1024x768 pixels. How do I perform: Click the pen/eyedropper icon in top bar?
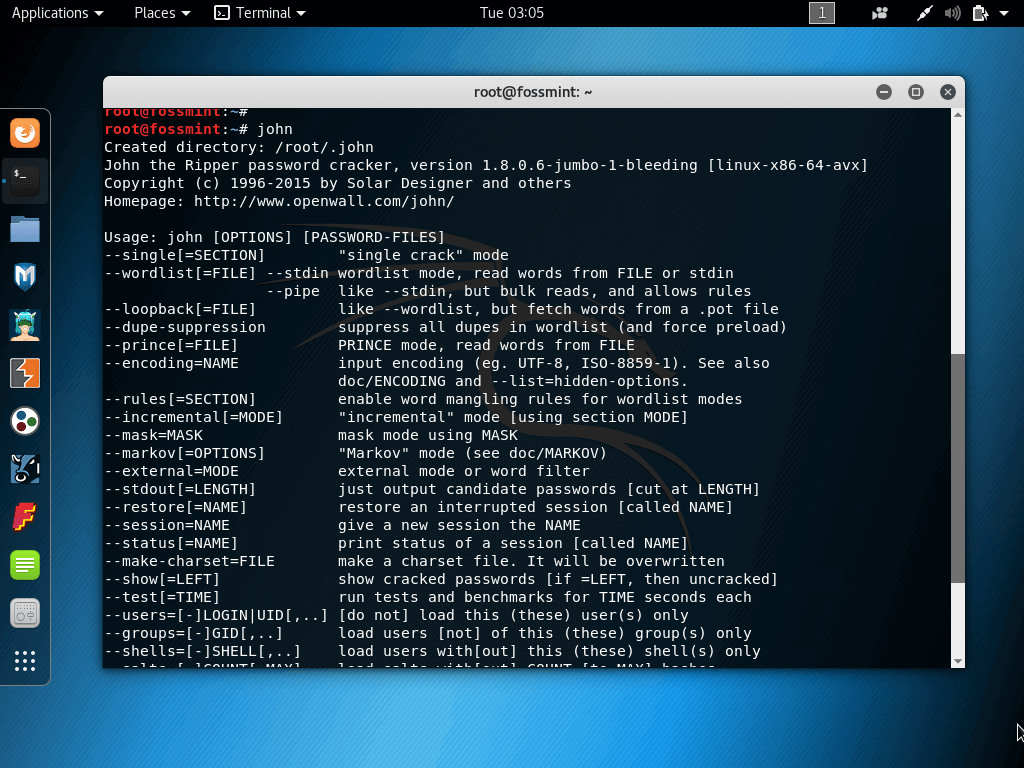point(924,13)
